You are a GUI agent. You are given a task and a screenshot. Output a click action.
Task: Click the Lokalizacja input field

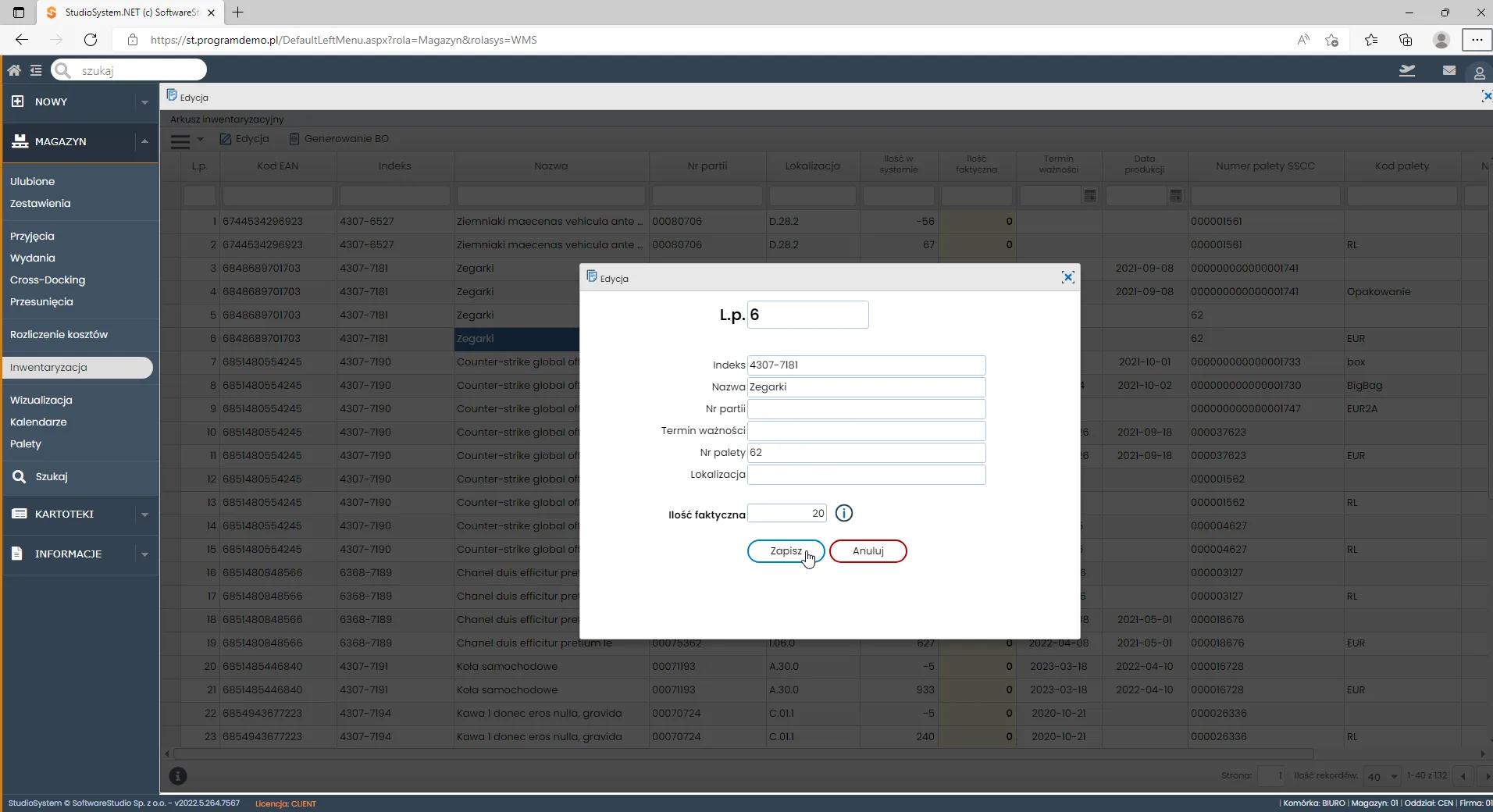click(866, 475)
